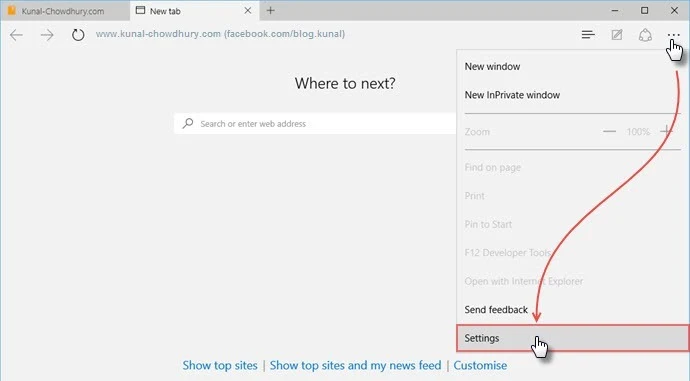Click the Kunal-Chowdhury.com tab favicon
Screen dimensions: 690x381
click(12, 10)
